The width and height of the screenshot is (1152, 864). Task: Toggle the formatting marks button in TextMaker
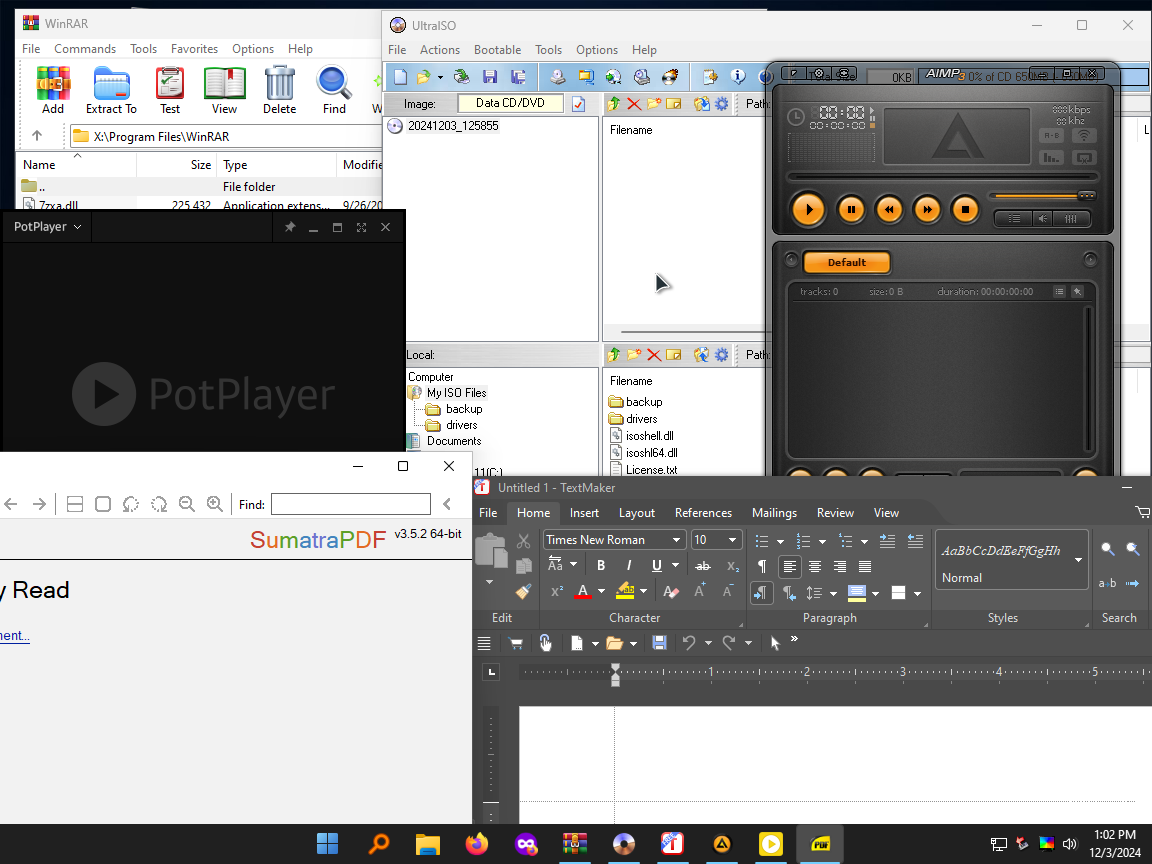coord(762,565)
